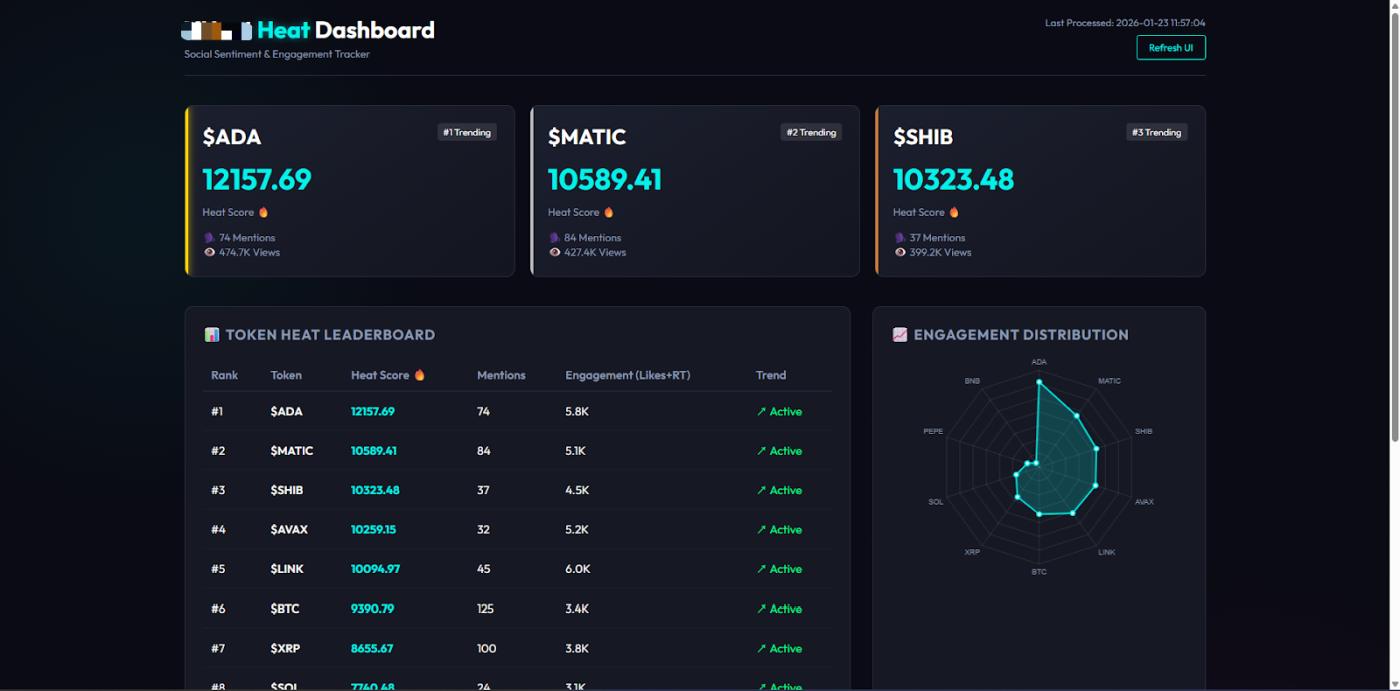Image resolution: width=1400 pixels, height=691 pixels.
Task: Click the fire icon in Heat Score column header
Action: coord(420,375)
